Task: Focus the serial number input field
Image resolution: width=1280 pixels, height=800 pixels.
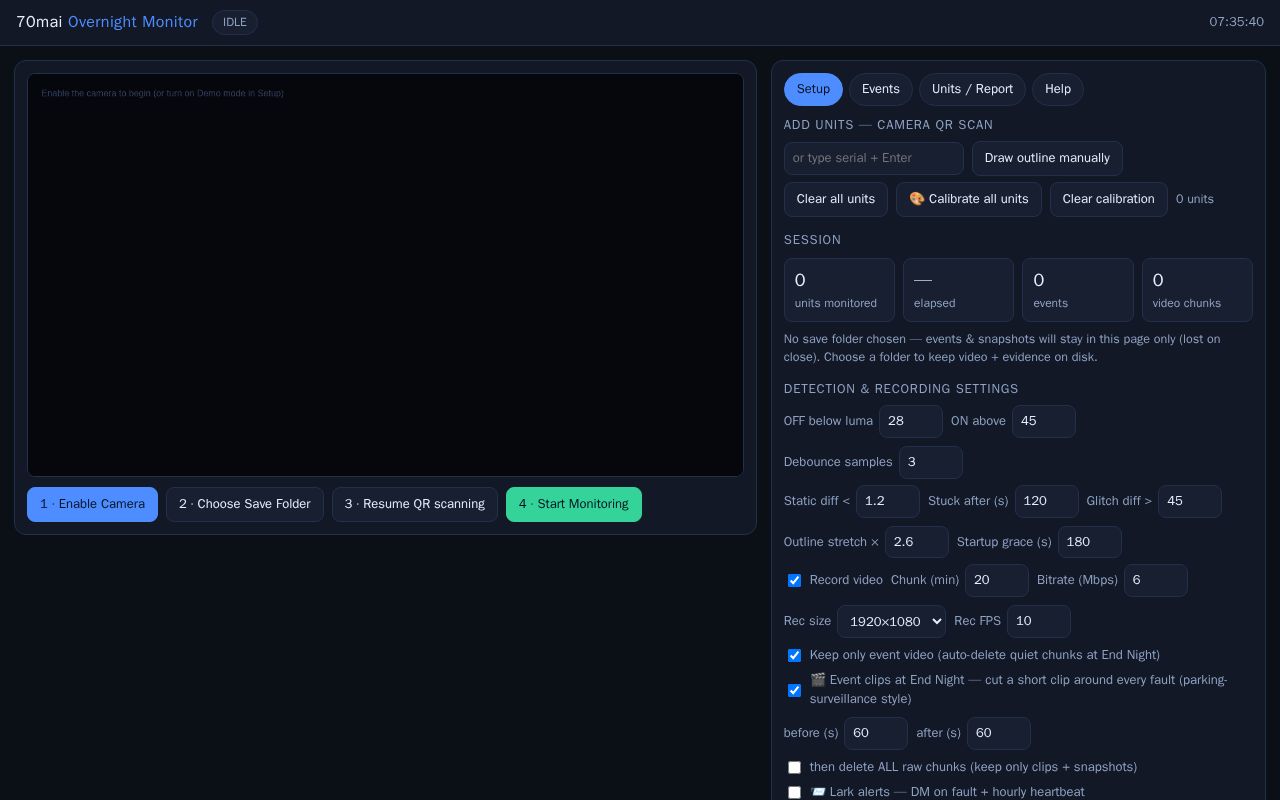Action: coord(874,158)
